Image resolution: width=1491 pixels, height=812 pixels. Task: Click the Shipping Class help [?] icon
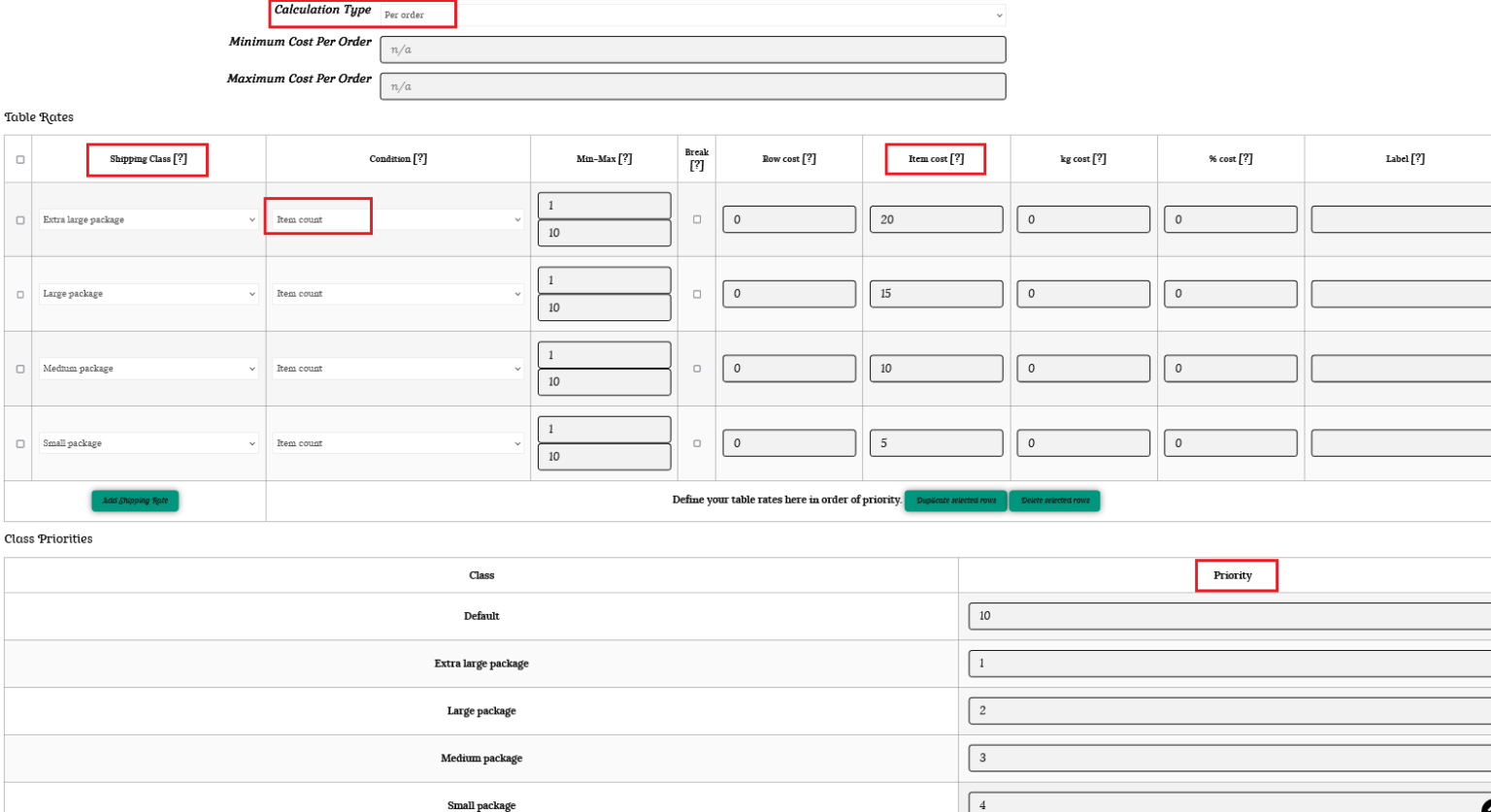click(181, 159)
